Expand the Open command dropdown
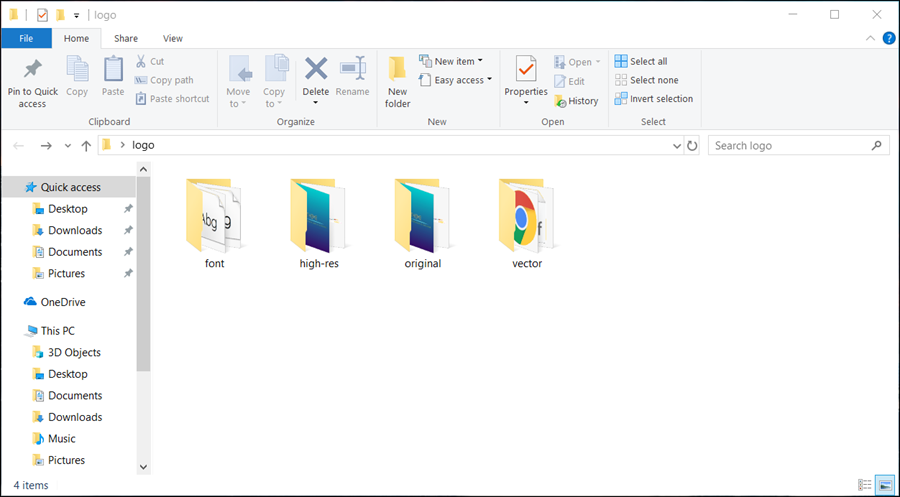This screenshot has height=497, width=900. click(598, 61)
